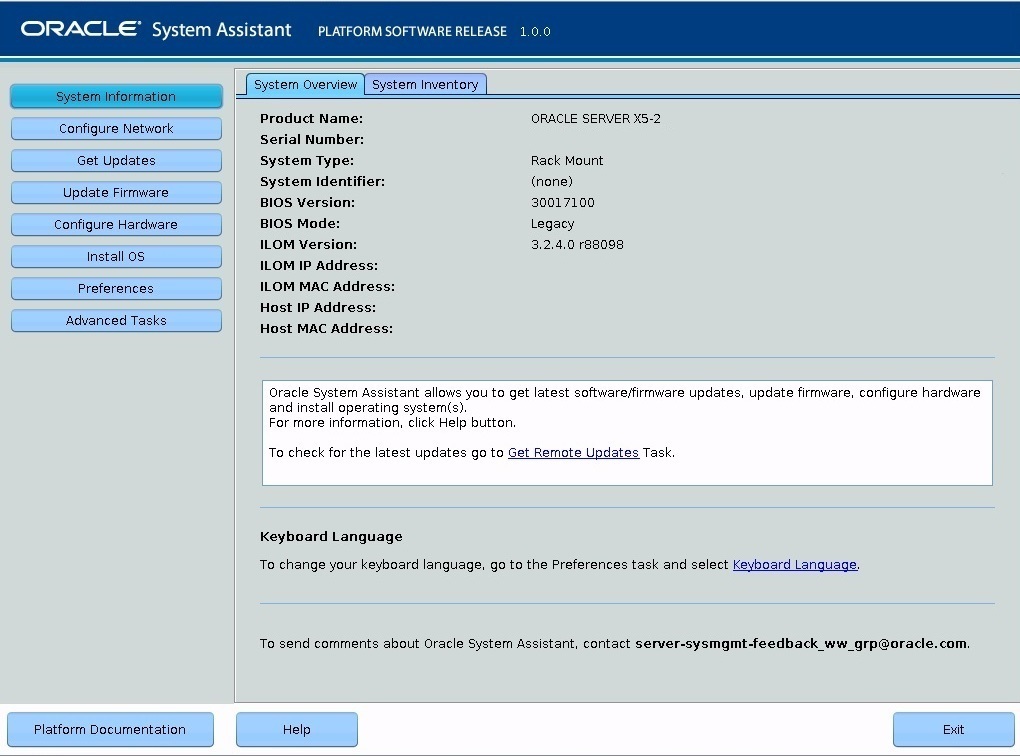Image resolution: width=1020 pixels, height=756 pixels.
Task: Select the System Information task
Action: tap(116, 96)
